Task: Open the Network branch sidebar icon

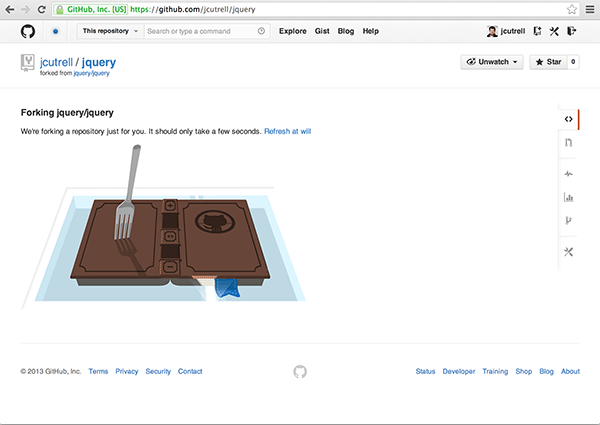Action: coord(568,220)
